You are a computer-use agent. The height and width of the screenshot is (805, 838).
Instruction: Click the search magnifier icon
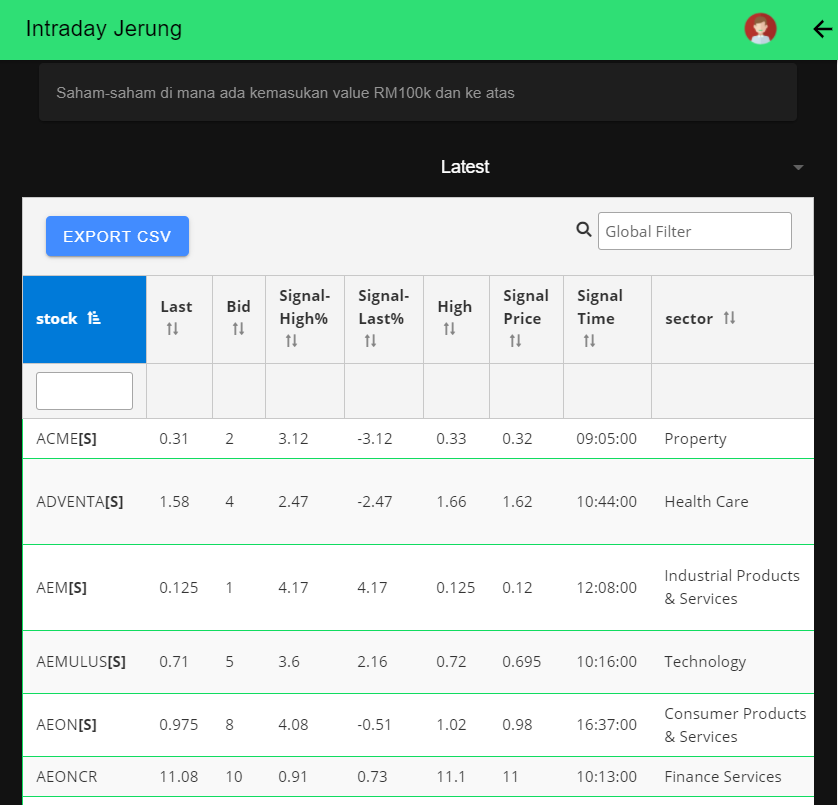[584, 230]
